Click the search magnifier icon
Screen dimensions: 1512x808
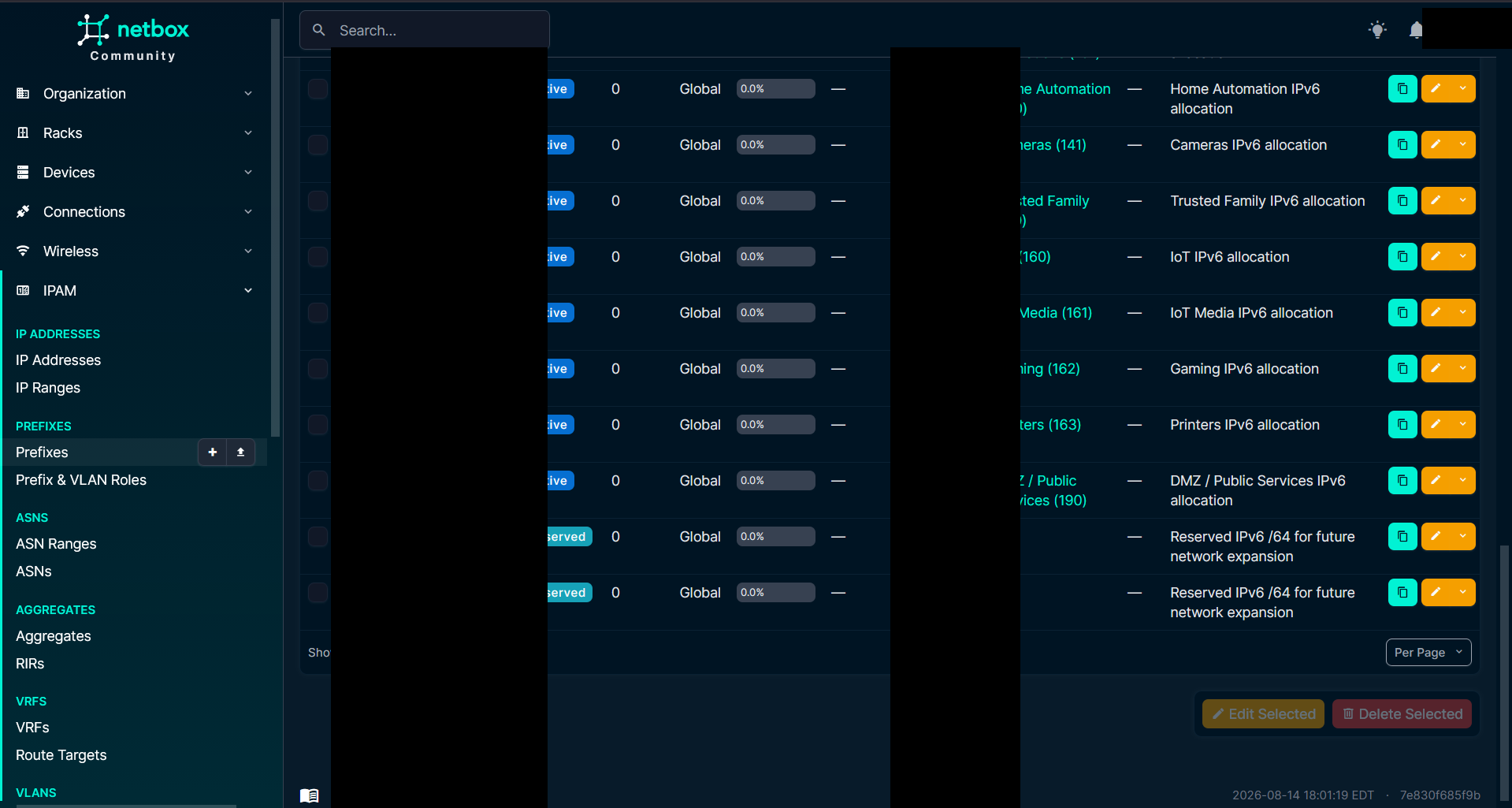click(x=319, y=30)
